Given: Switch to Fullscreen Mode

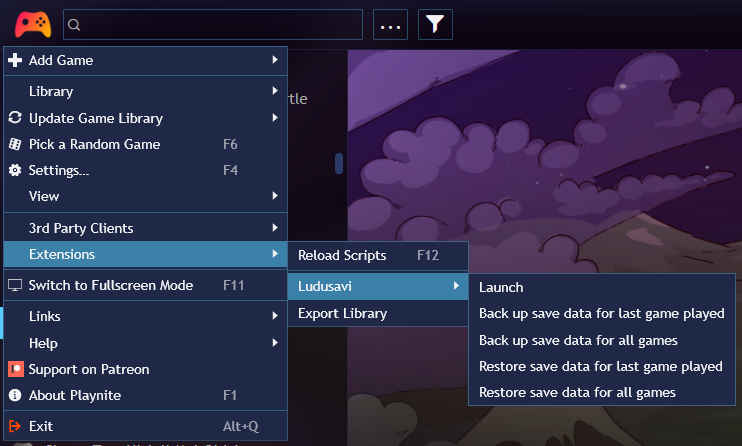Looking at the screenshot, I should point(145,285).
